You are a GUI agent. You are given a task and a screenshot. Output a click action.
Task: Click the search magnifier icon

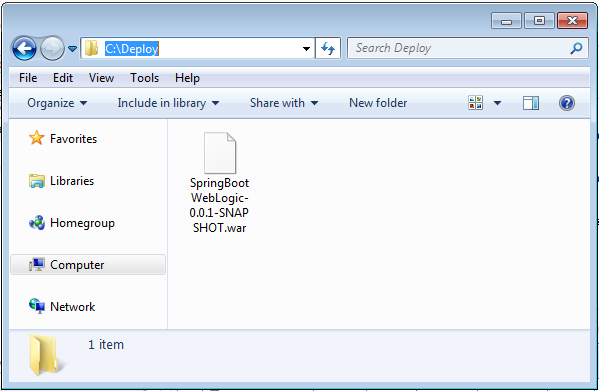(576, 48)
